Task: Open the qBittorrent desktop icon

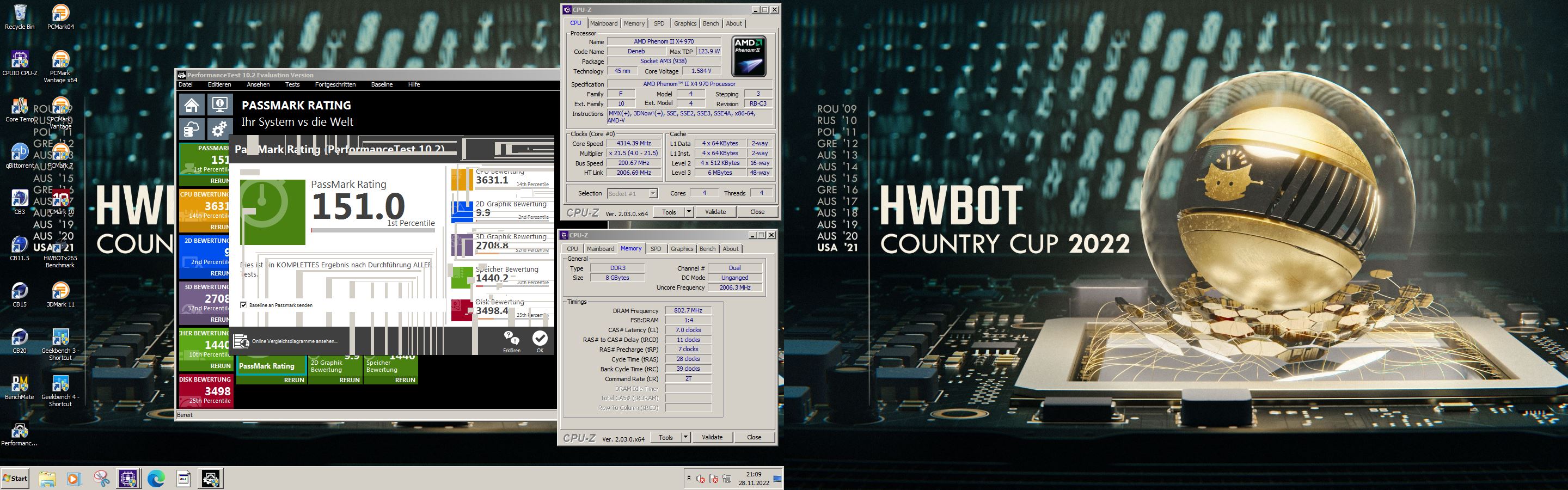Action: 20,156
